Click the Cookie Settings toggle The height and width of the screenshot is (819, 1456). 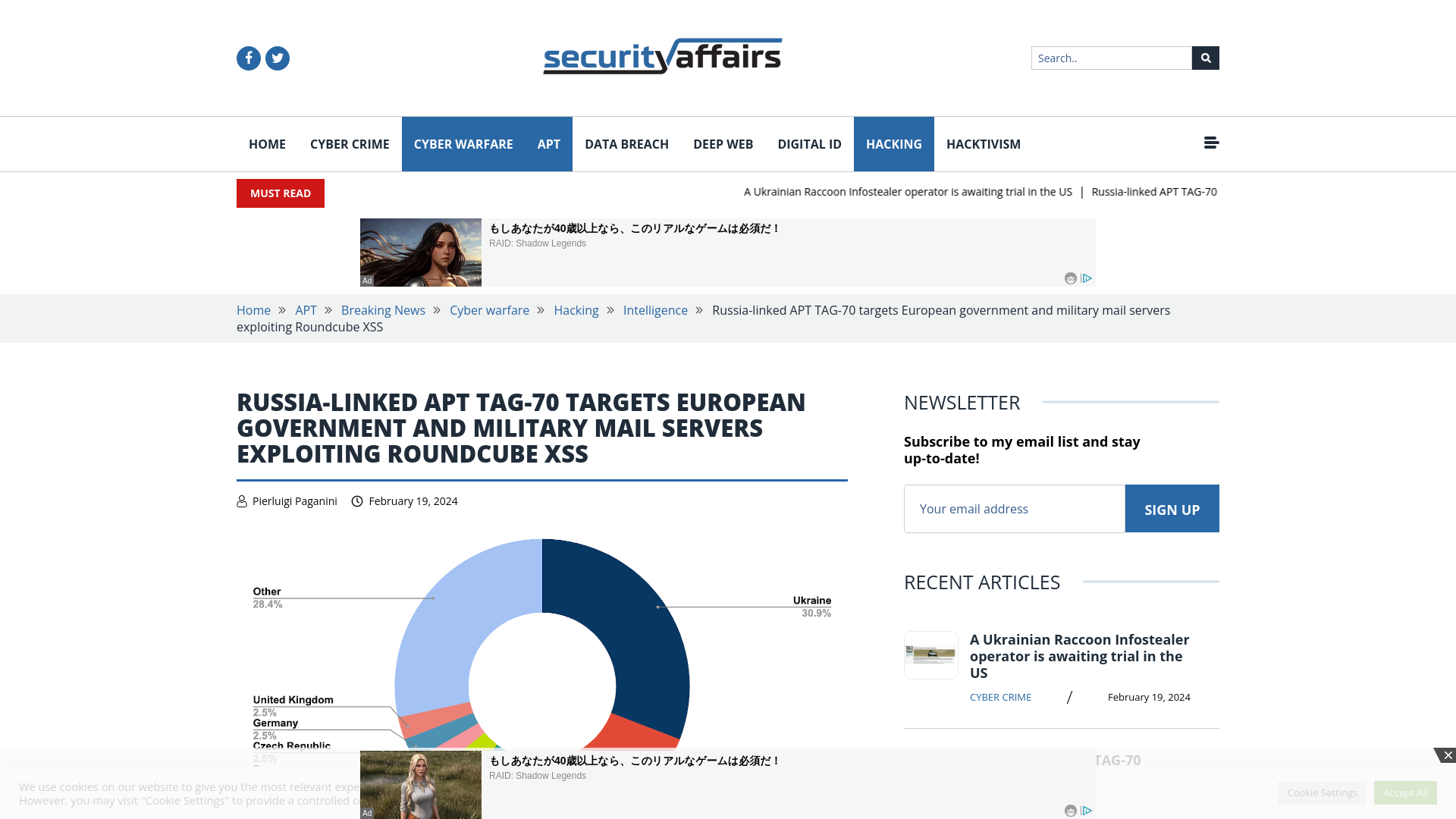tap(1322, 792)
